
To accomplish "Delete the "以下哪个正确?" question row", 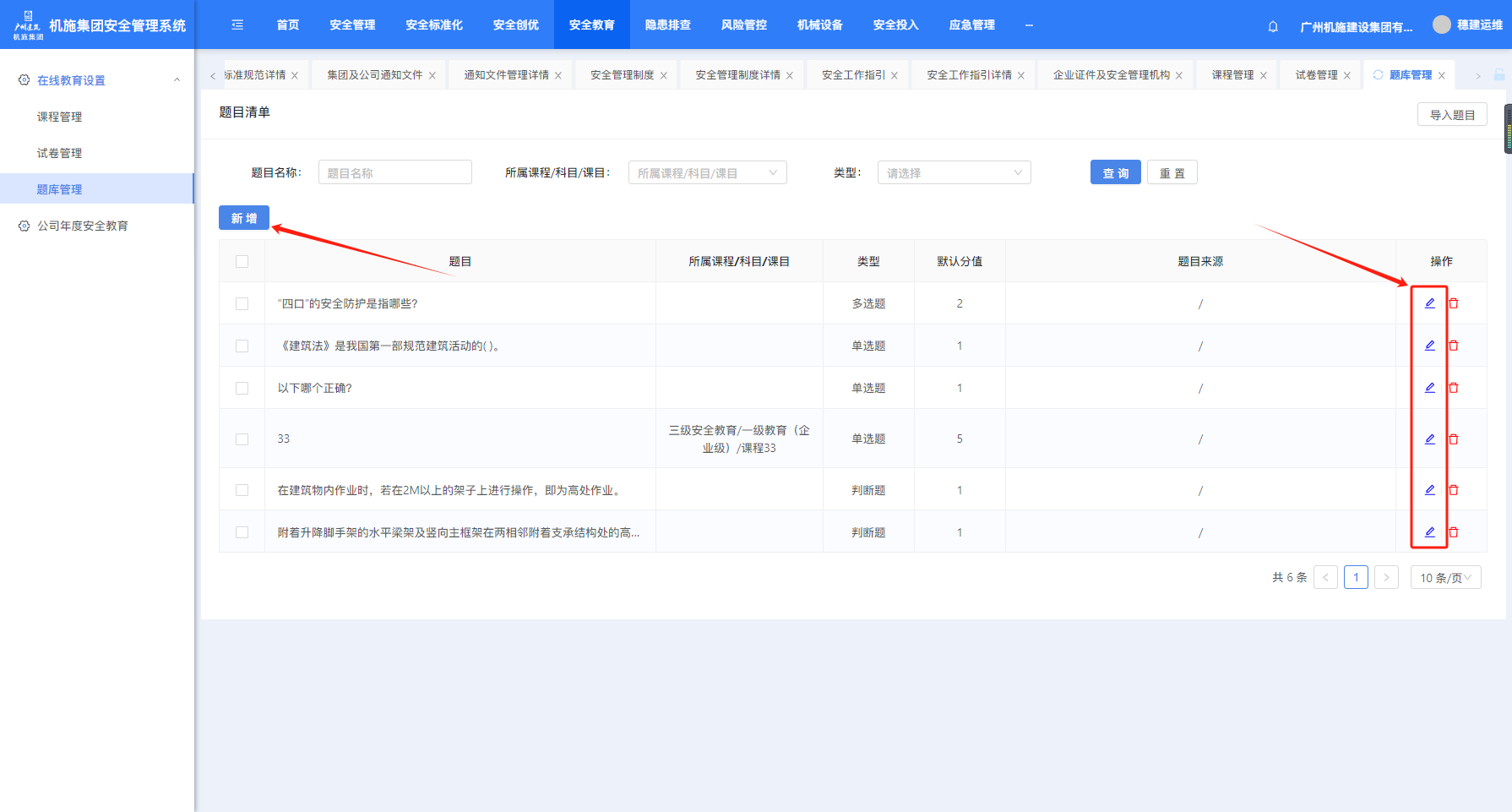I will (x=1454, y=388).
